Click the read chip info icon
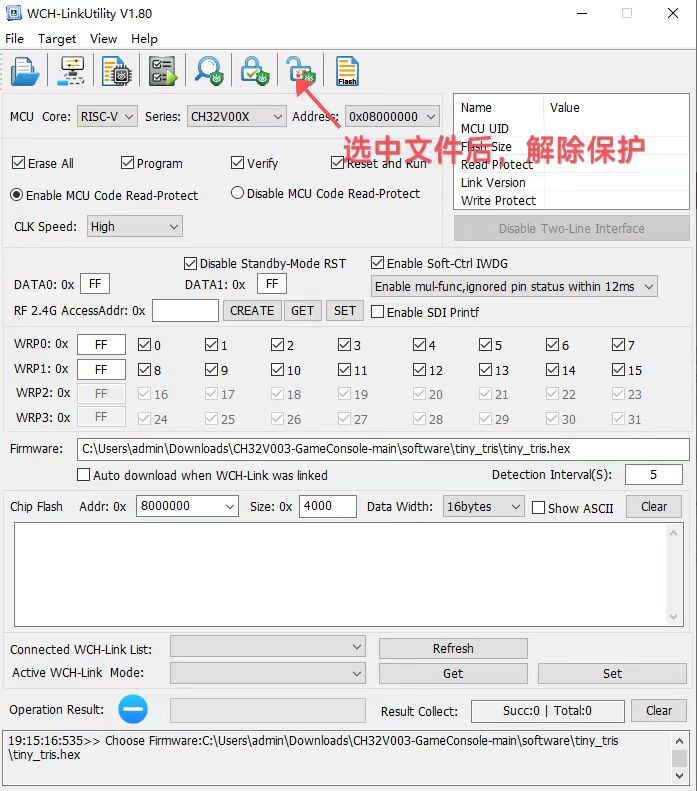The height and width of the screenshot is (791, 697). (118, 71)
